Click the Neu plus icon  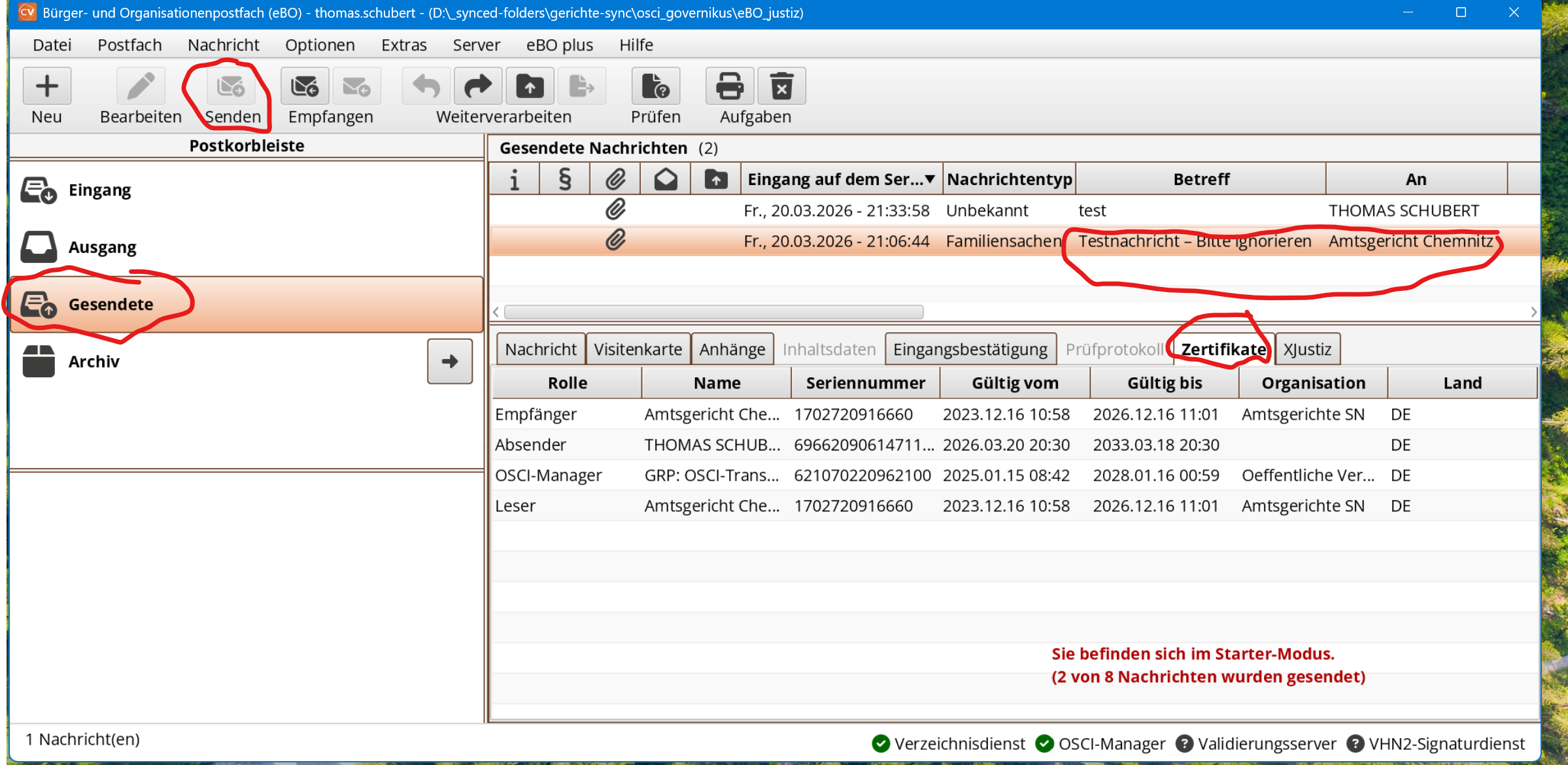46,86
